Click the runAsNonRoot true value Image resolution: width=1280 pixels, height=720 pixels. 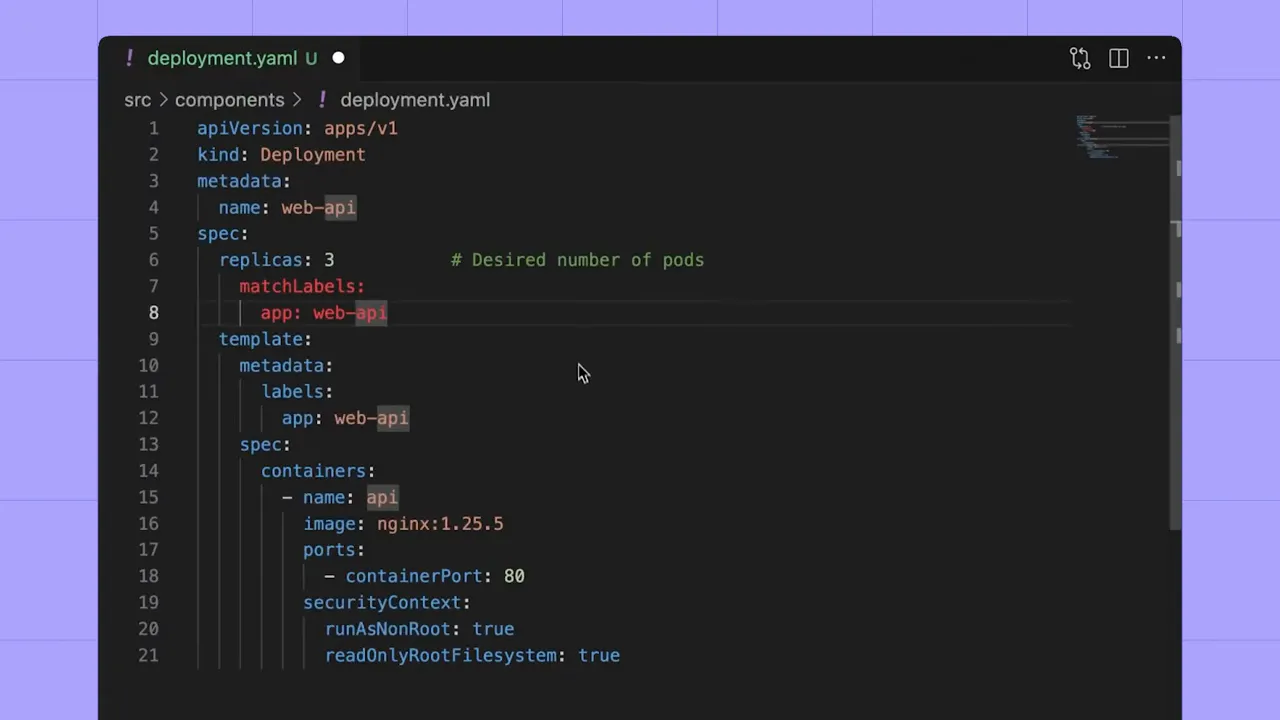(493, 628)
